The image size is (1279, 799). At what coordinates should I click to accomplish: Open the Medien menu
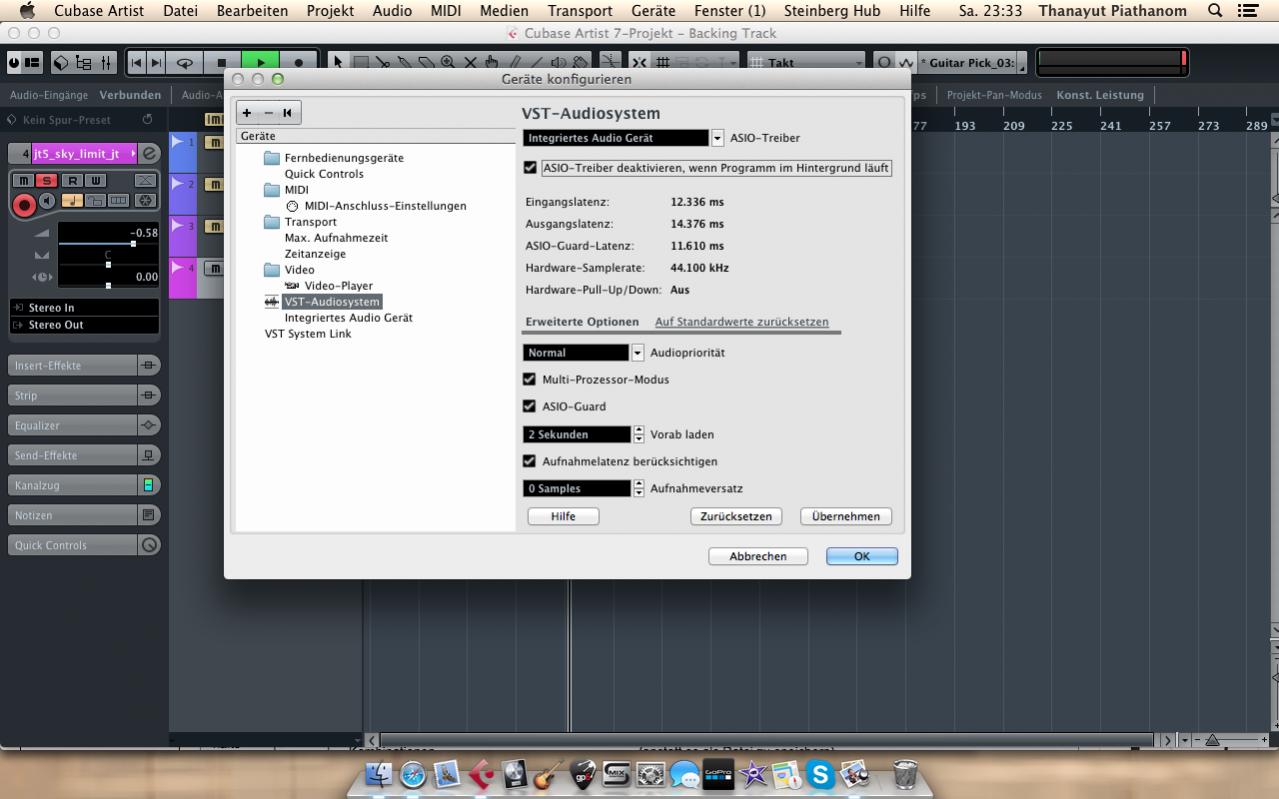[x=504, y=10]
